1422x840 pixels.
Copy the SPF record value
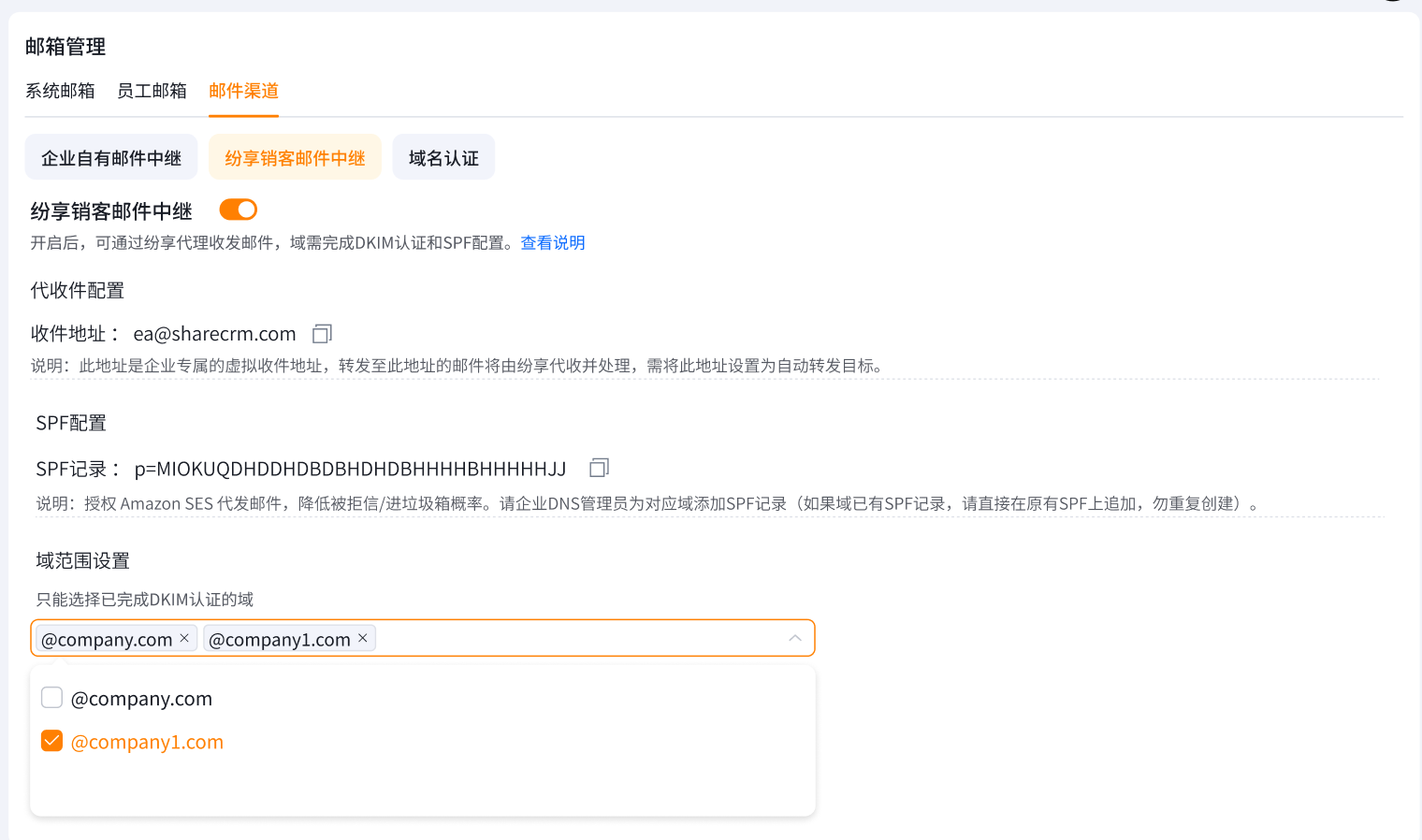599,468
